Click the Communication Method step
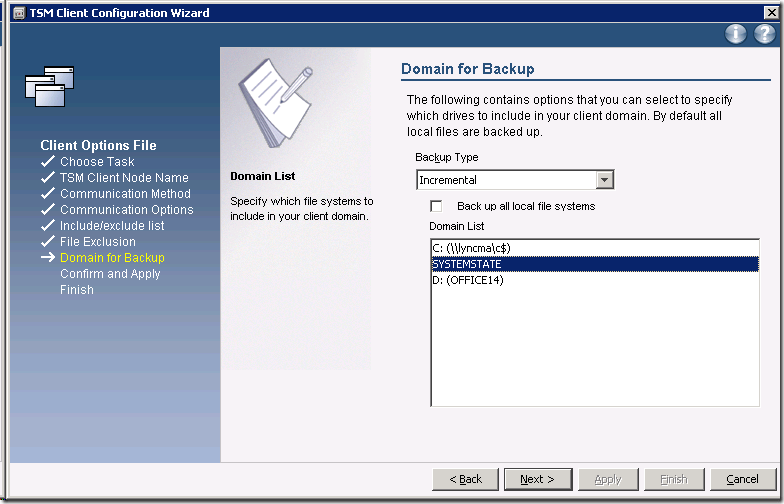784x504 pixels. [125, 194]
